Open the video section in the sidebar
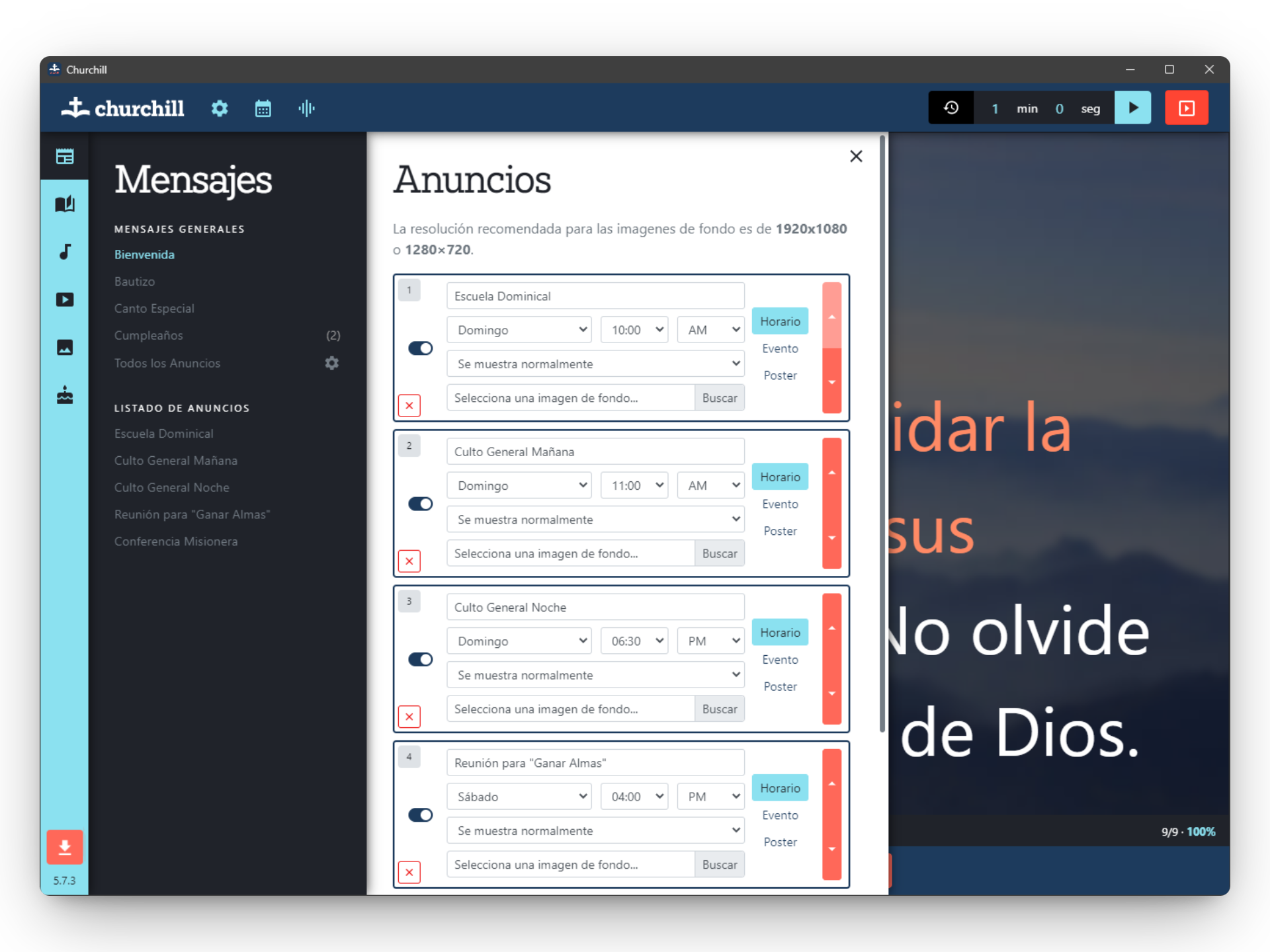 [65, 299]
